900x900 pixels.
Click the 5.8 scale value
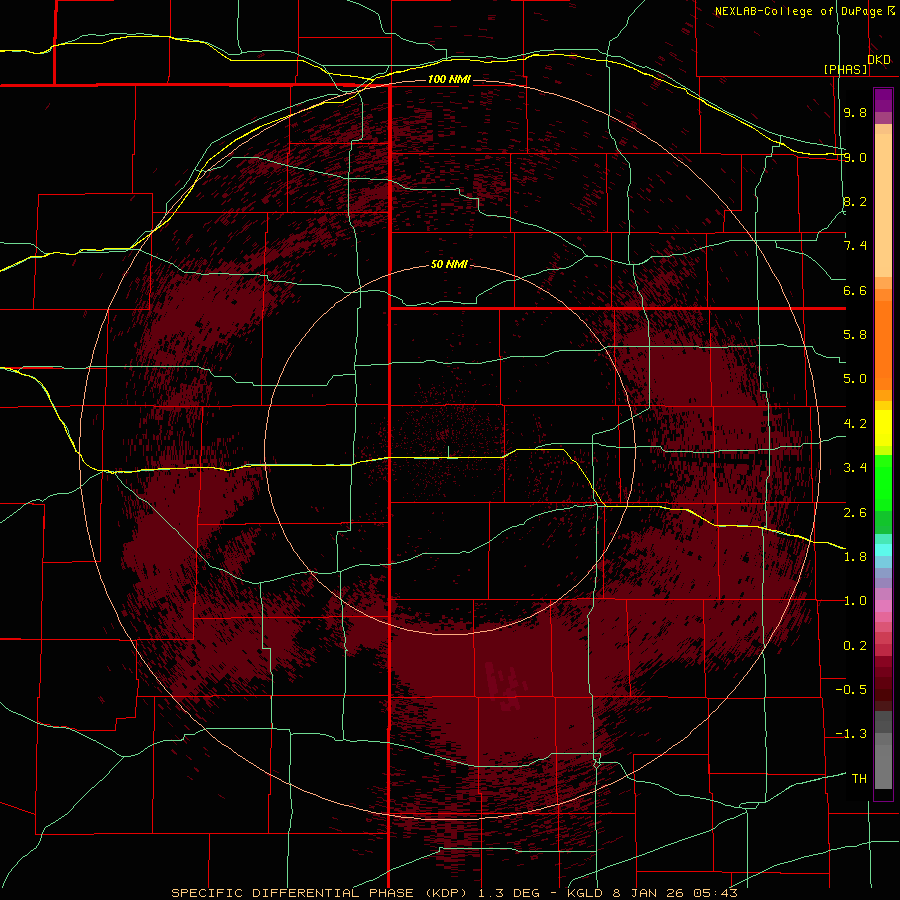855,335
